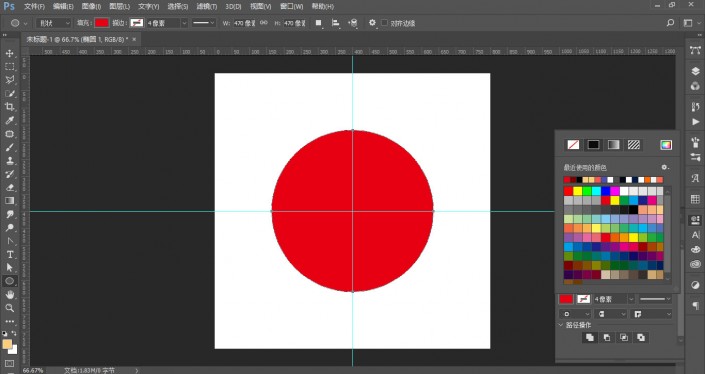705x374 pixels.
Task: Collapse the path operations section in Properties
Action: point(561,325)
